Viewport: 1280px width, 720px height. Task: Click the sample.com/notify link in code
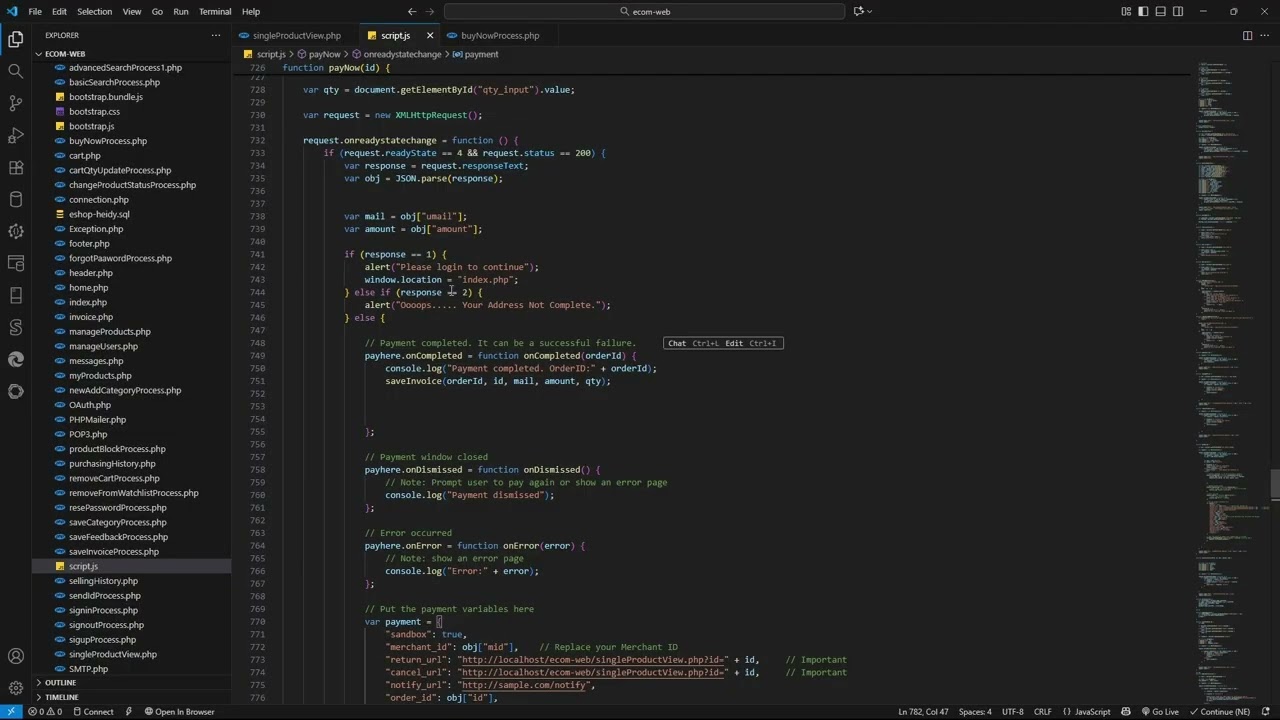525,685
